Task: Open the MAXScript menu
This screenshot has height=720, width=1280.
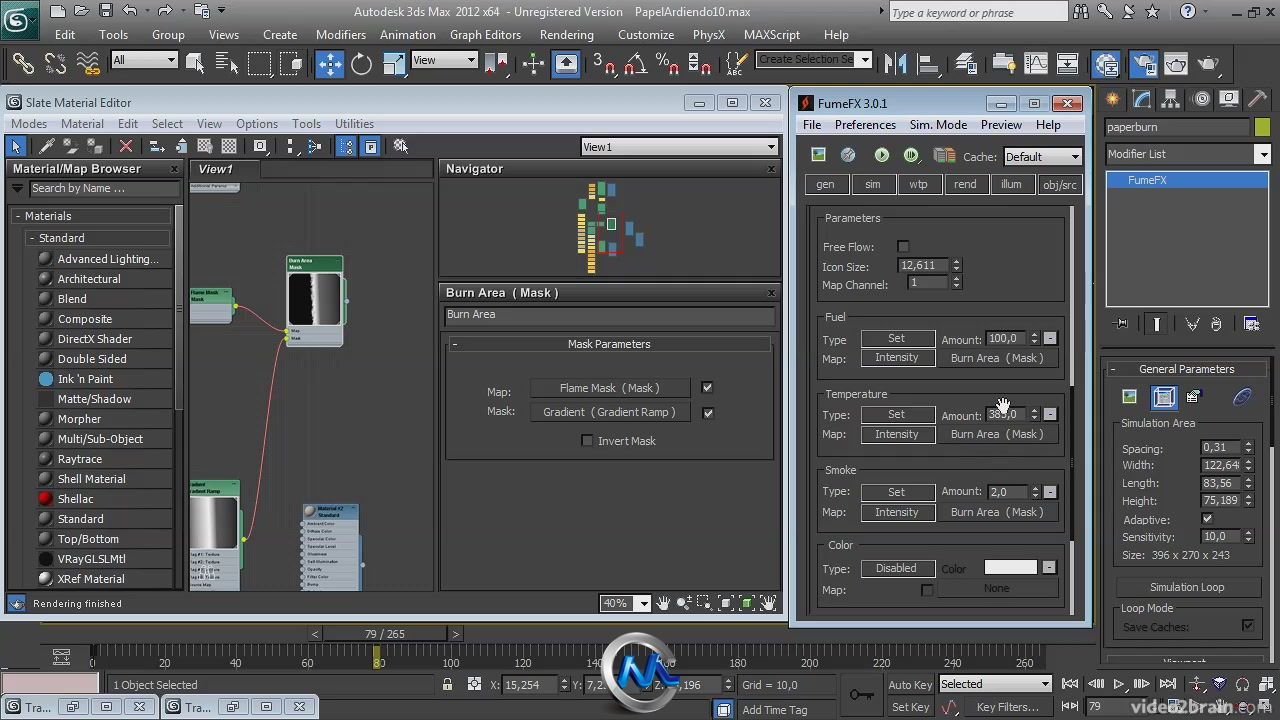Action: click(x=772, y=34)
